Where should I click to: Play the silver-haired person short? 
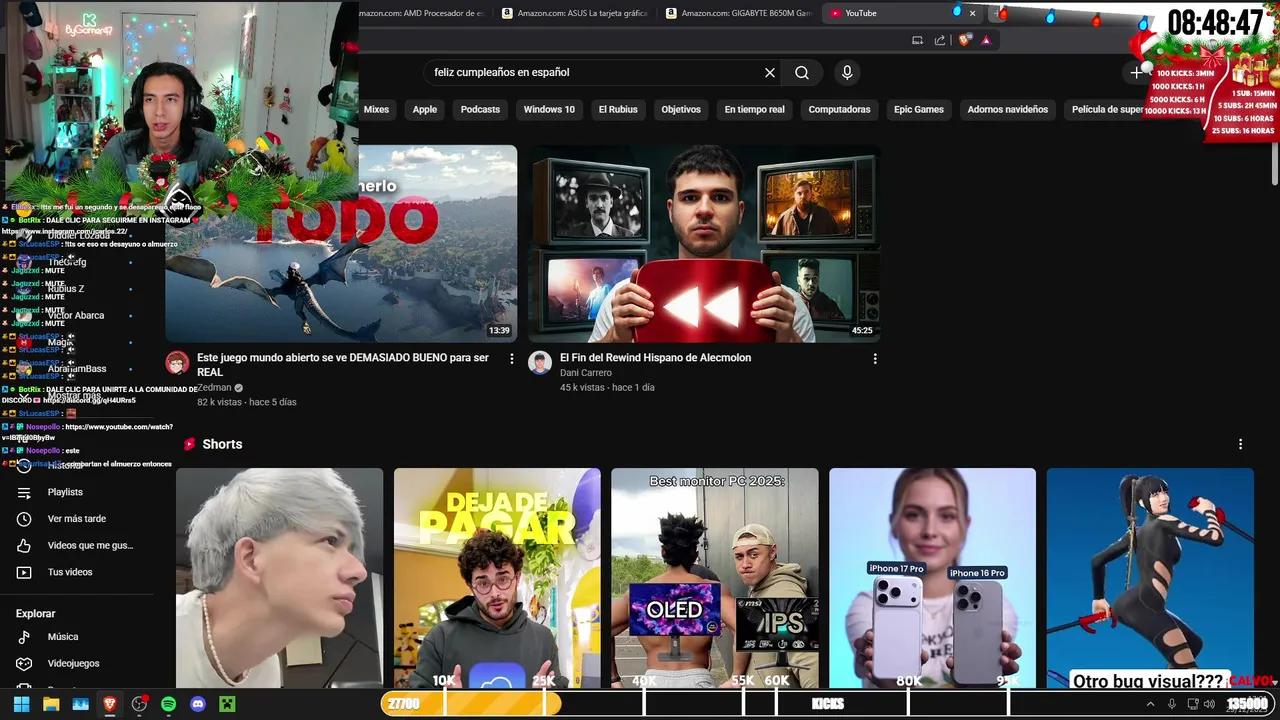click(x=279, y=578)
